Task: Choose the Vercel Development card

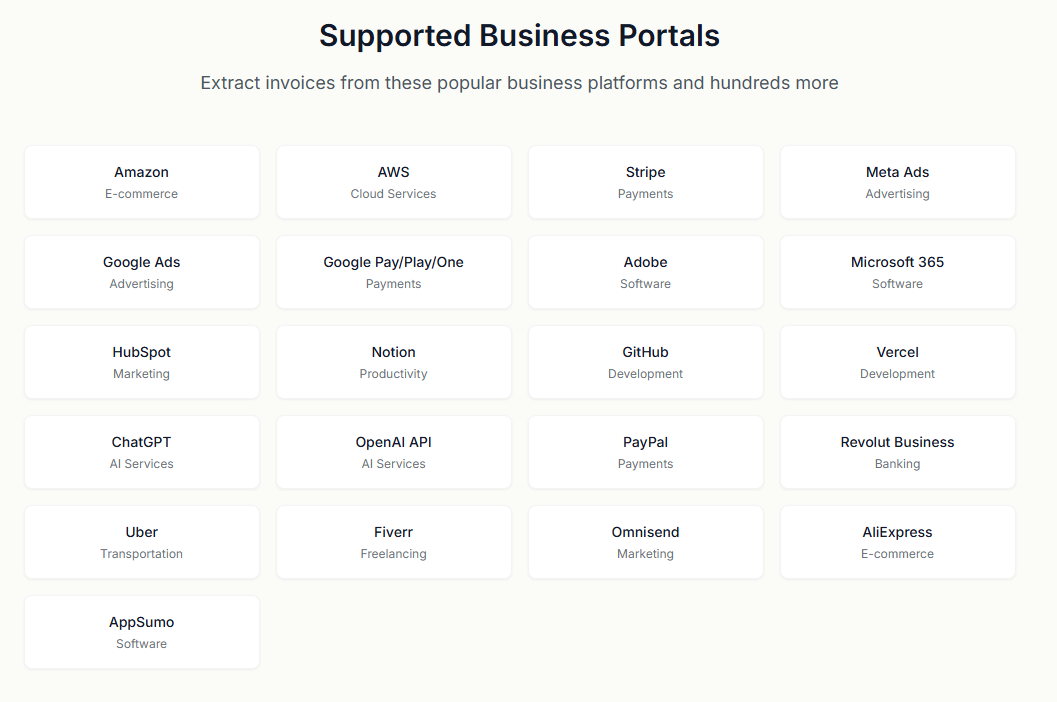Action: [x=898, y=362]
